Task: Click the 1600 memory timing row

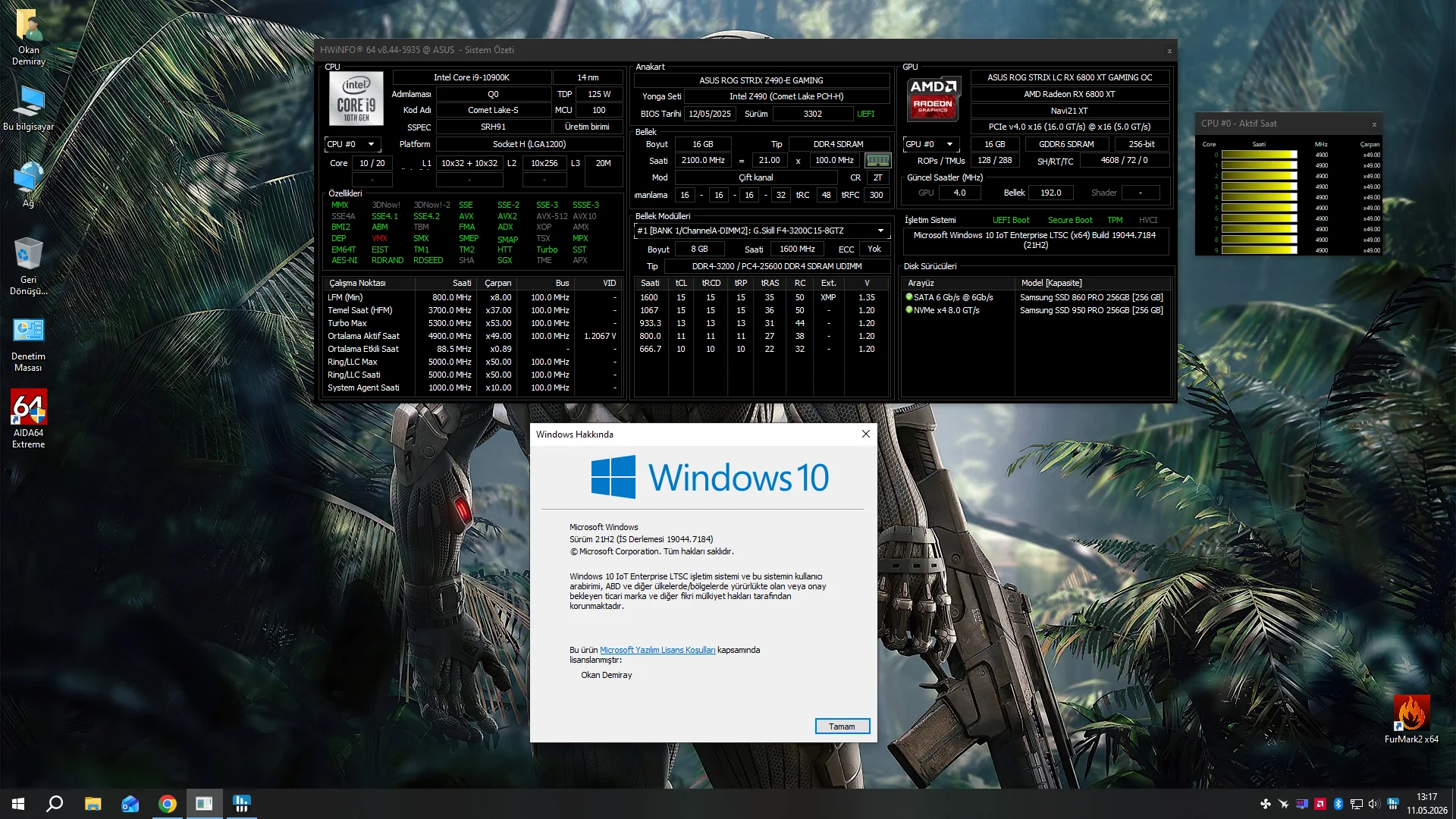Action: (761, 297)
